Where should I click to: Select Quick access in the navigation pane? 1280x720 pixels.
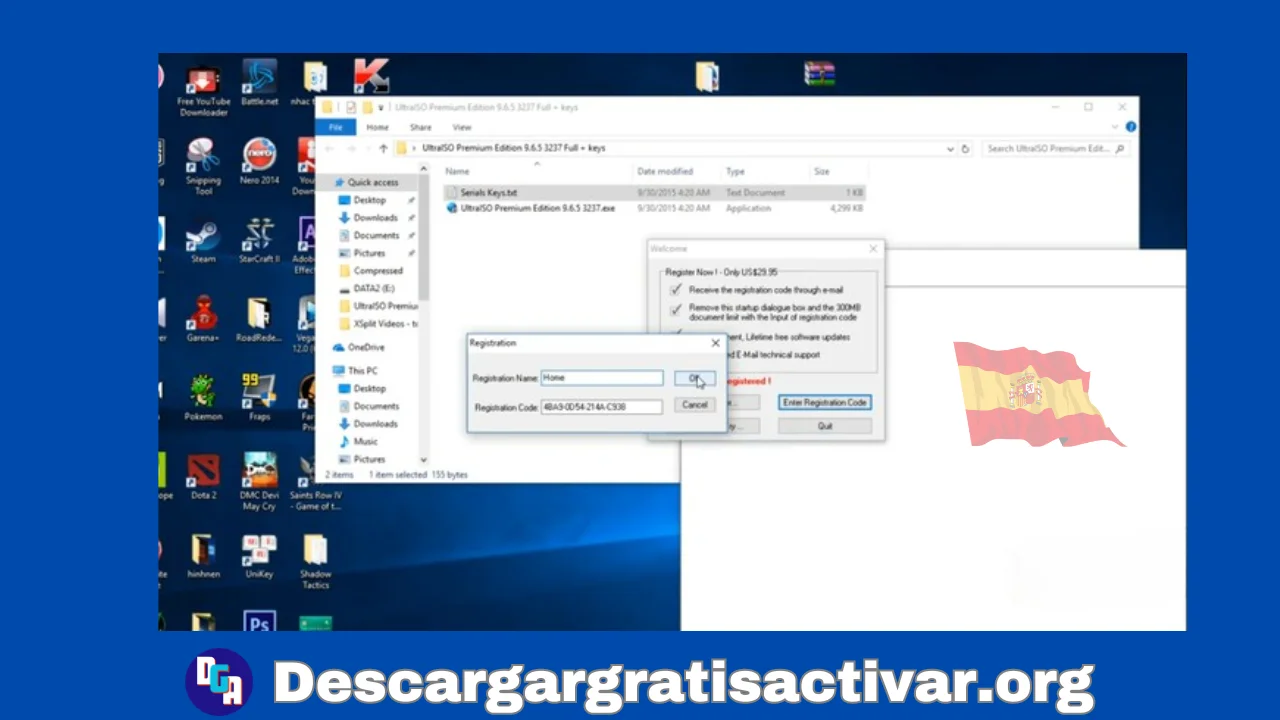(372, 183)
